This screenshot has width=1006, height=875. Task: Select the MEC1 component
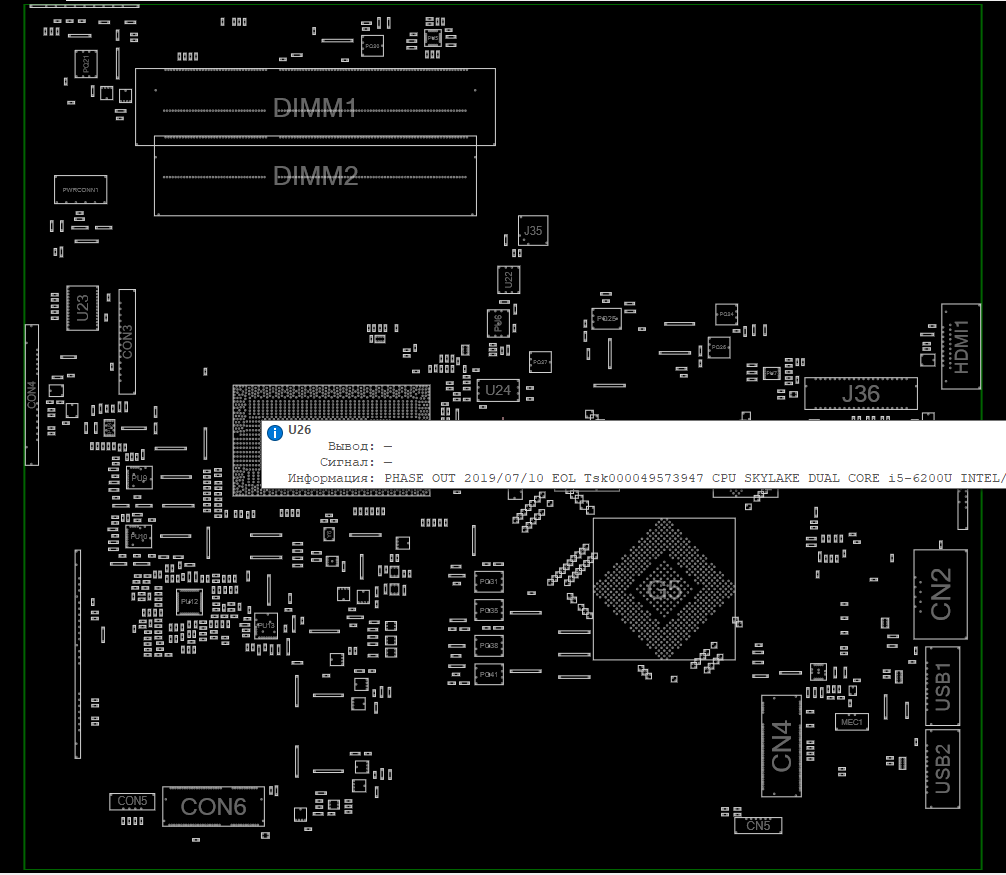[851, 721]
